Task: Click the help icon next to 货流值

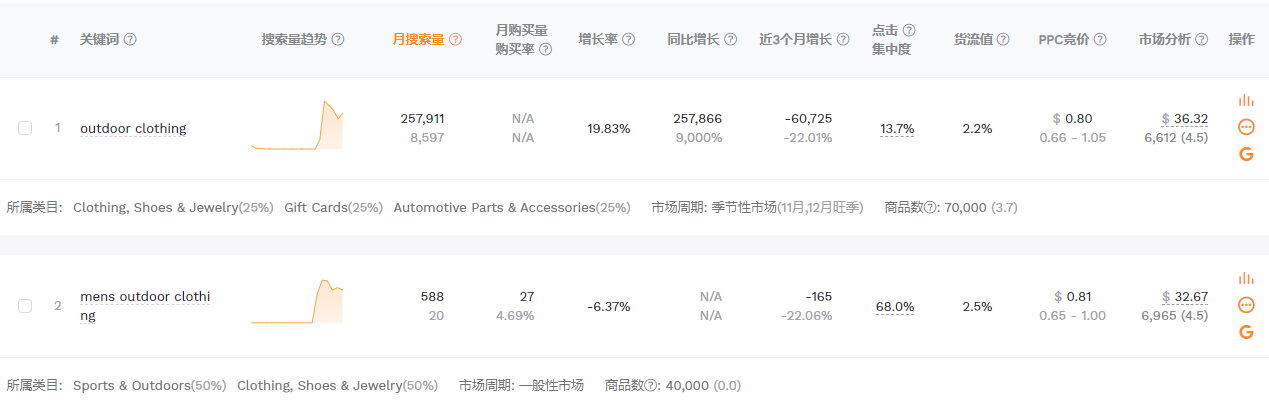Action: [x=1002, y=39]
